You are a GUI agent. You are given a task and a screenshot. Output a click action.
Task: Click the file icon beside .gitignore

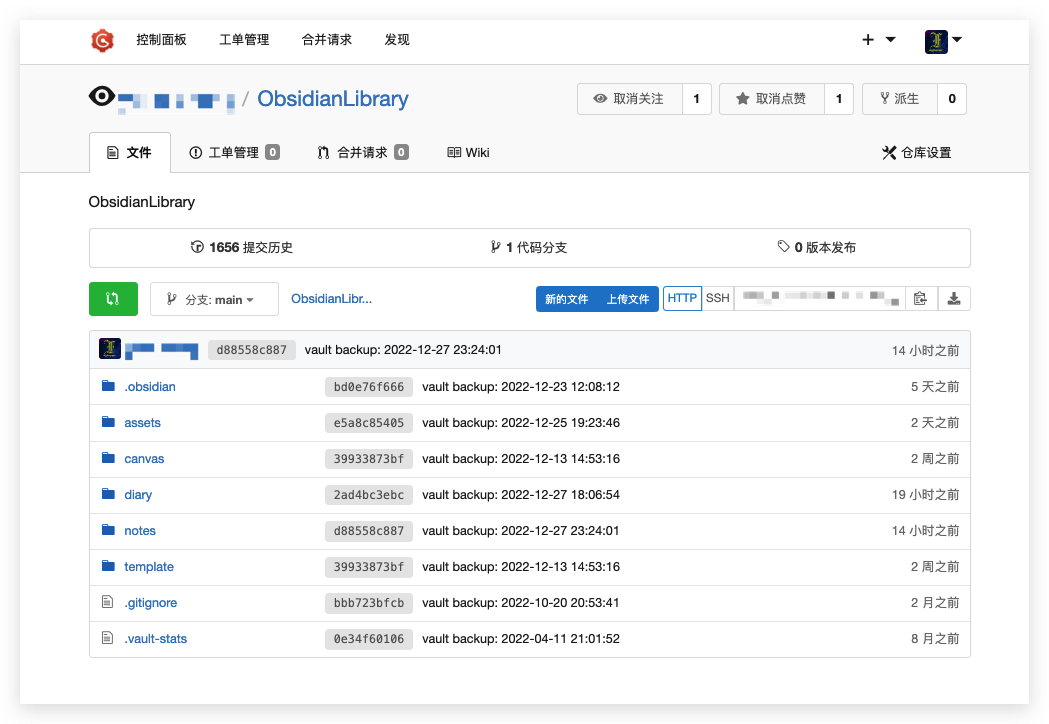(108, 602)
